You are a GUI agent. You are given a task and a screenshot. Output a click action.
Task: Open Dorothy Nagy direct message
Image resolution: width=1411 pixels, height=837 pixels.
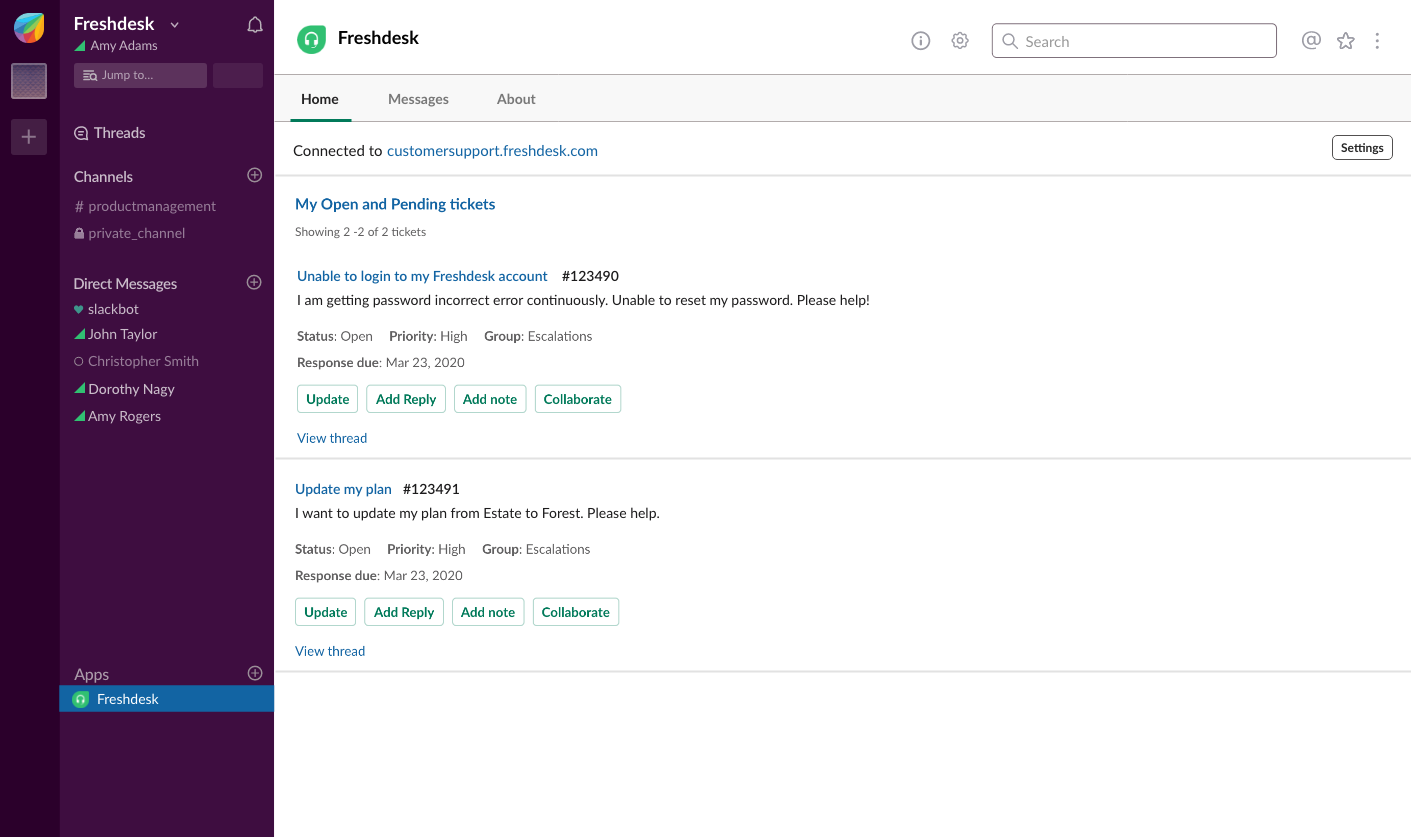click(124, 389)
